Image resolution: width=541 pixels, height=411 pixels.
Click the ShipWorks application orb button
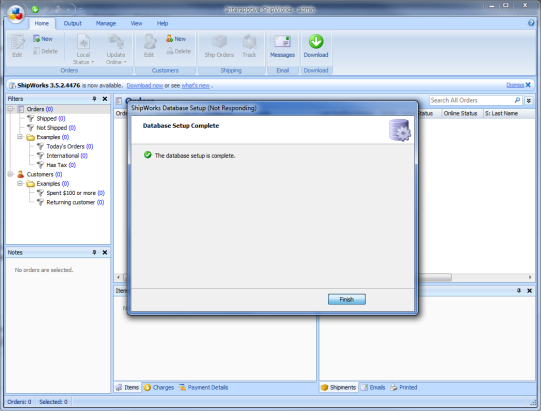click(x=16, y=14)
